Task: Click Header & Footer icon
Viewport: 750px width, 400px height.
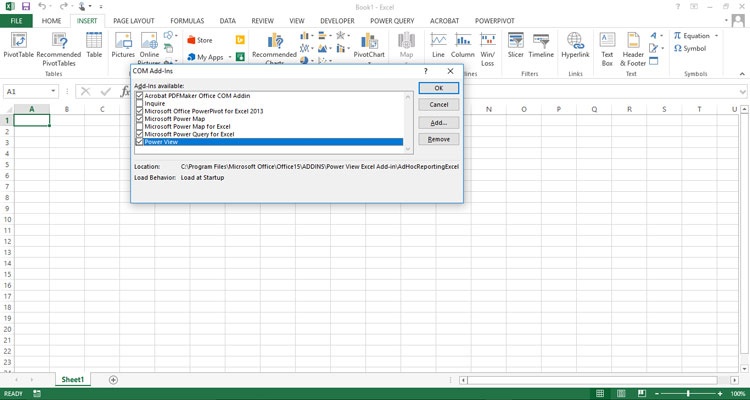Action: coord(633,40)
